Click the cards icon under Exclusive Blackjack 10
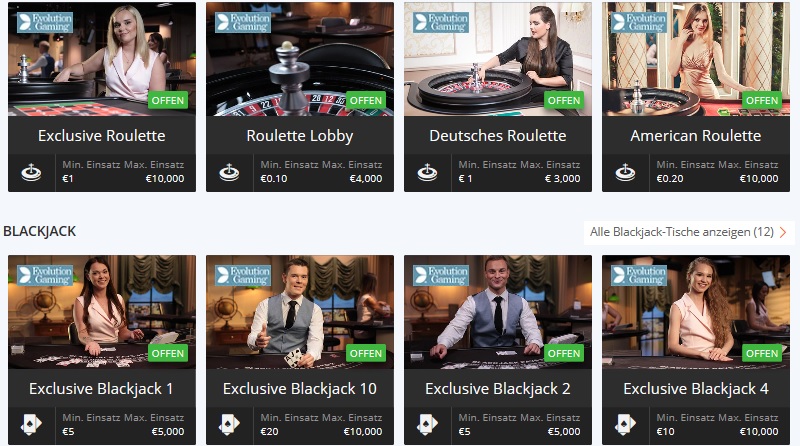 click(229, 424)
